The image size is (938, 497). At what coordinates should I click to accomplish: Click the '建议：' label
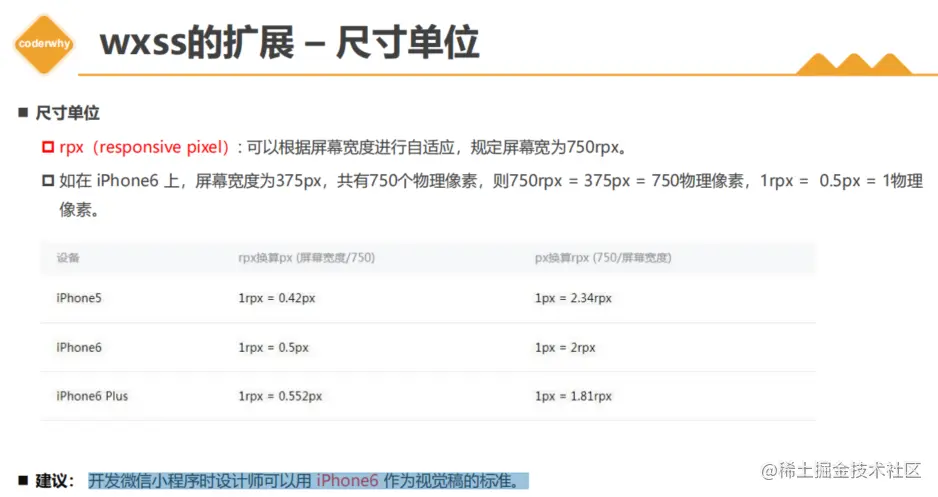point(54,481)
